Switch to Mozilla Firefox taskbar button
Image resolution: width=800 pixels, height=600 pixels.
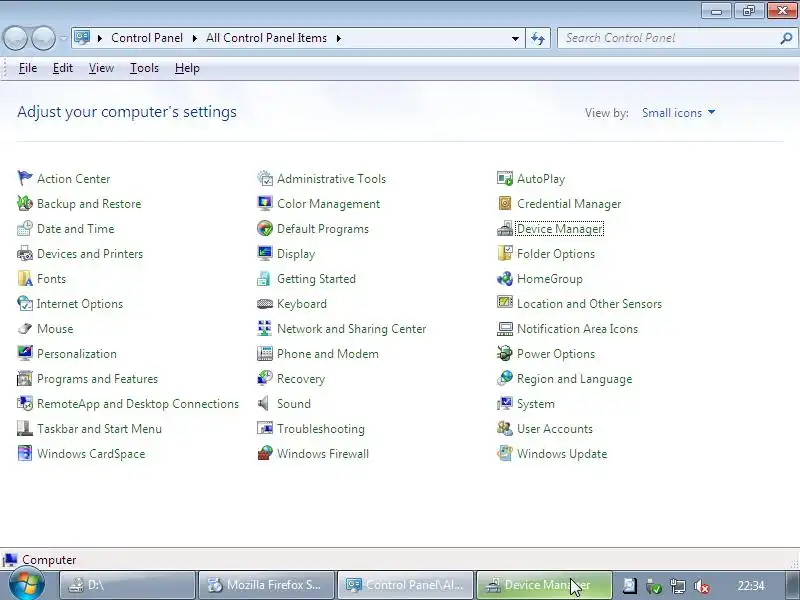266,585
